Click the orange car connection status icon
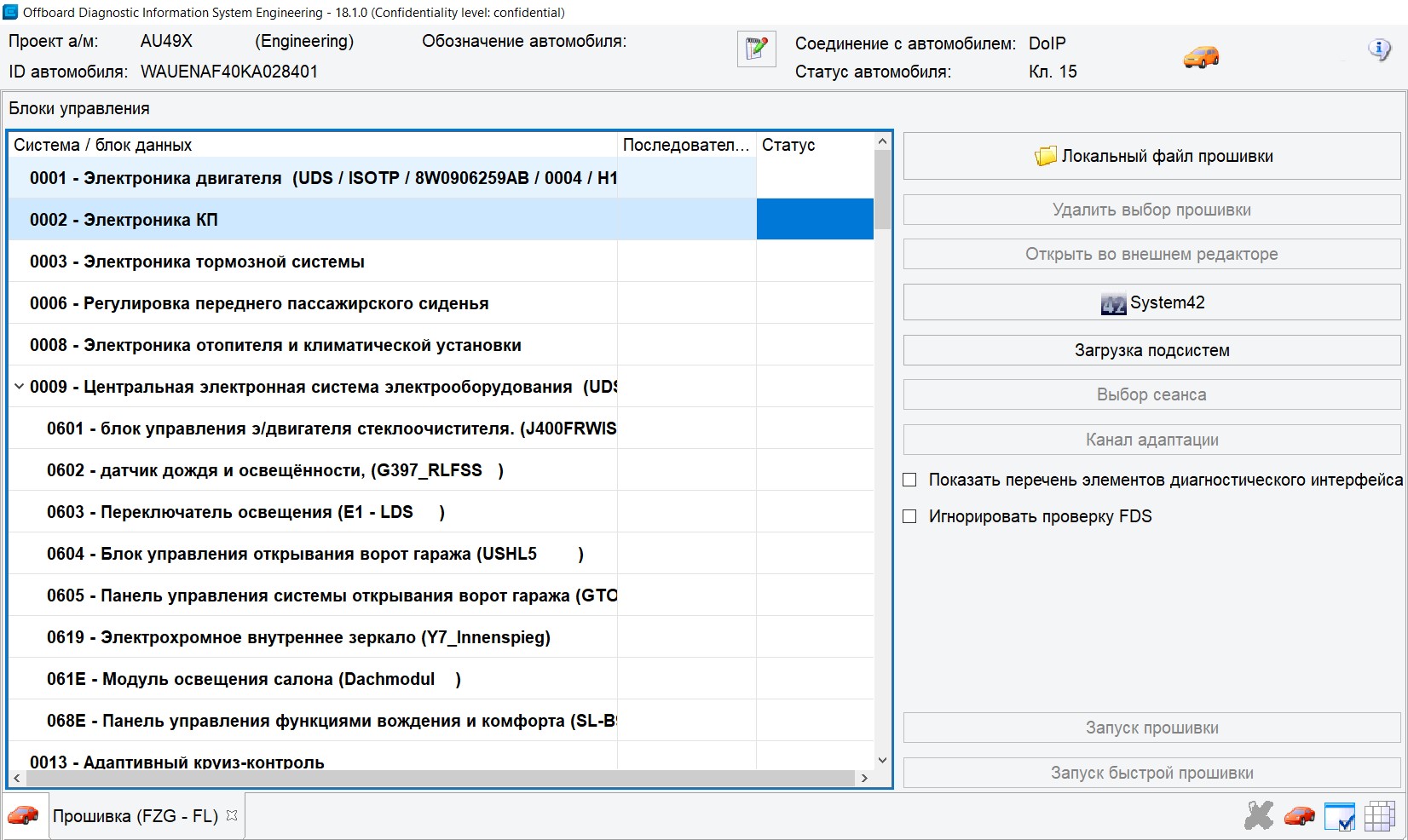 click(1201, 57)
